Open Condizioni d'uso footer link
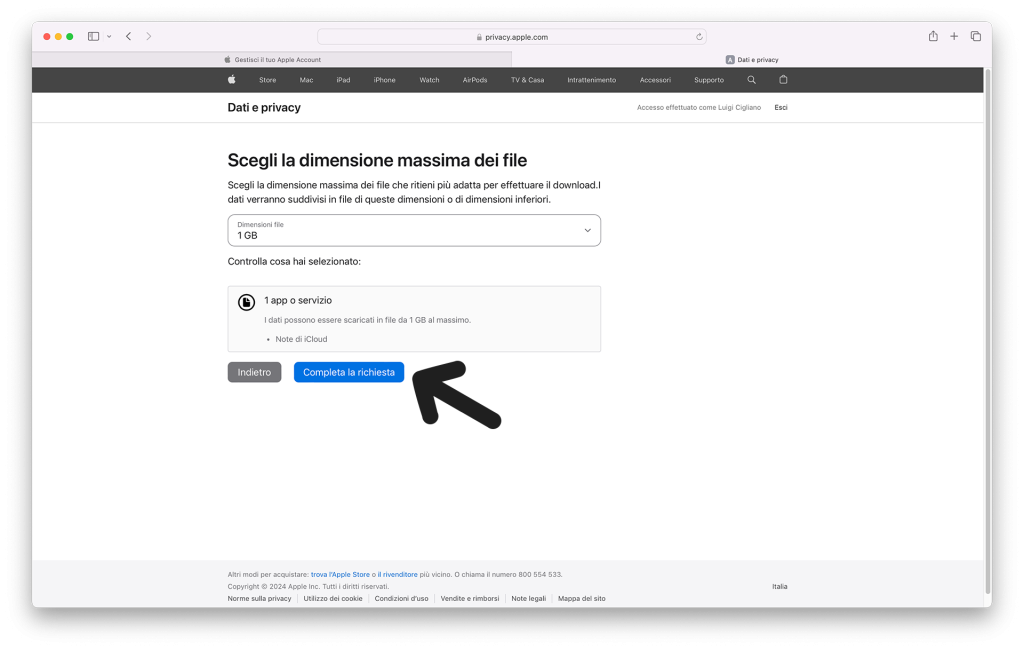Image resolution: width=1024 pixels, height=650 pixels. pyautogui.click(x=401, y=598)
